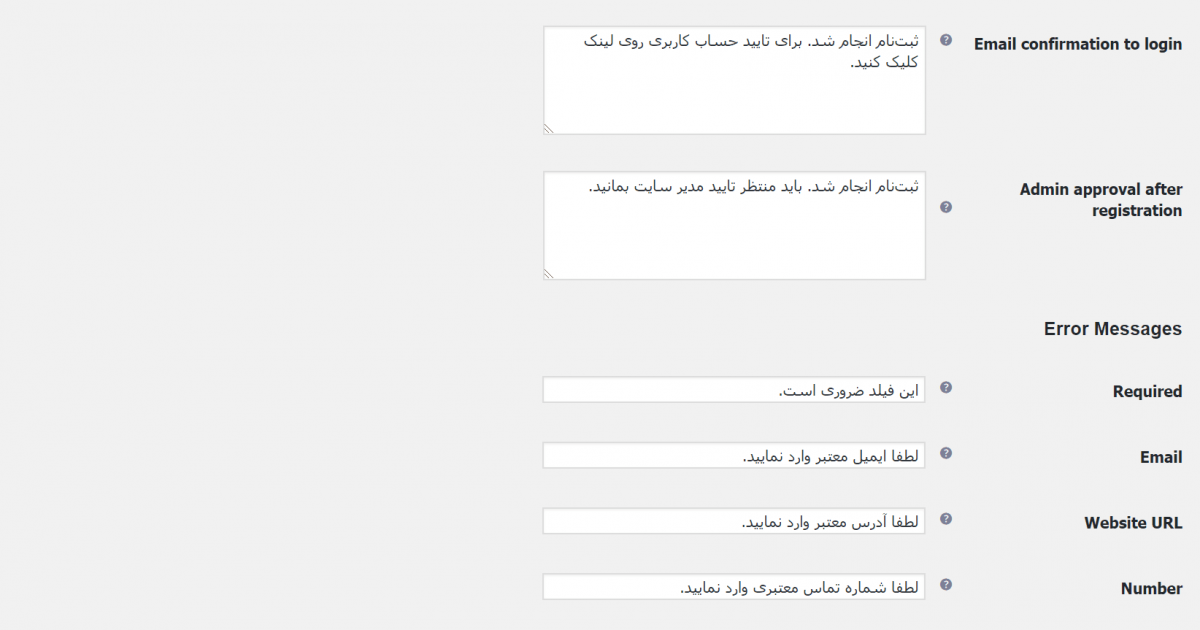Focus the Email confirmation to login textarea

pos(734,80)
